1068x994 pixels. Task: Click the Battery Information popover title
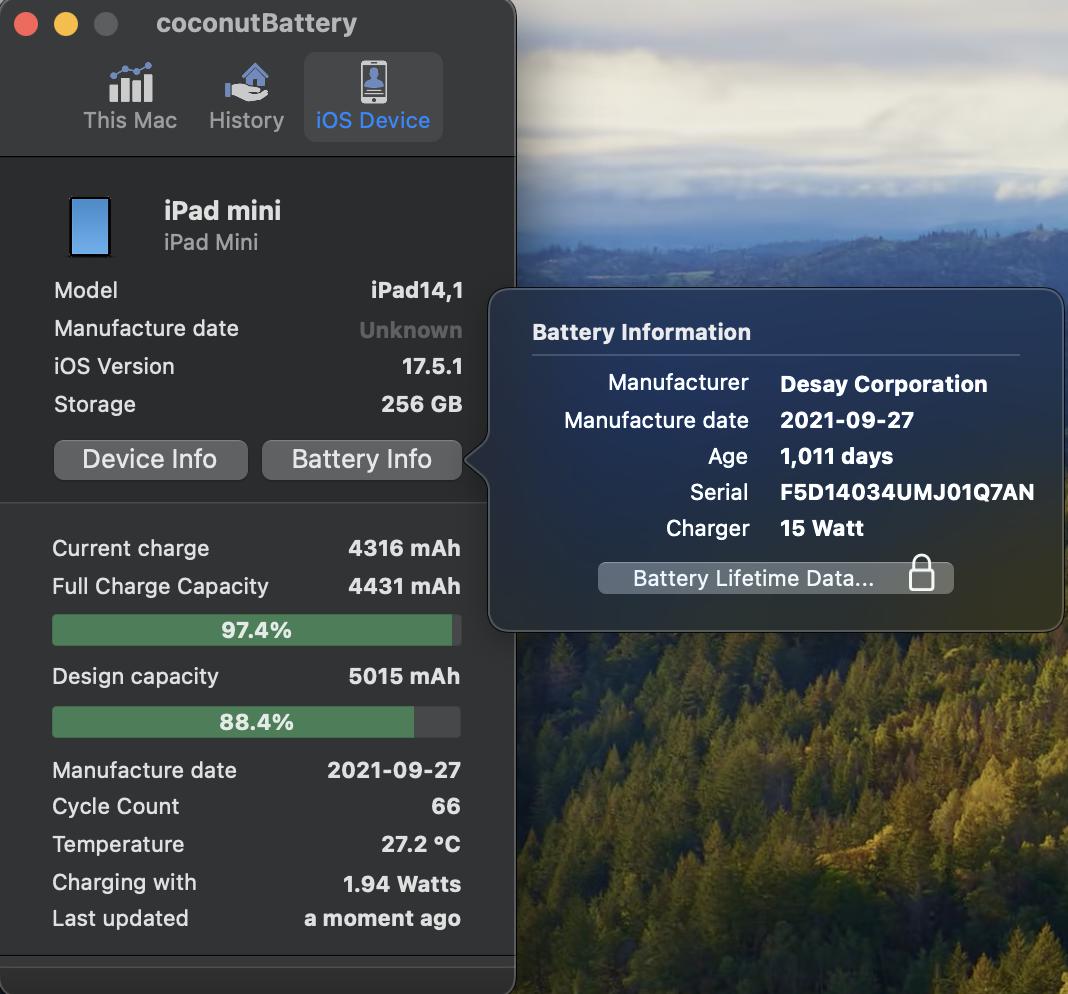642,332
